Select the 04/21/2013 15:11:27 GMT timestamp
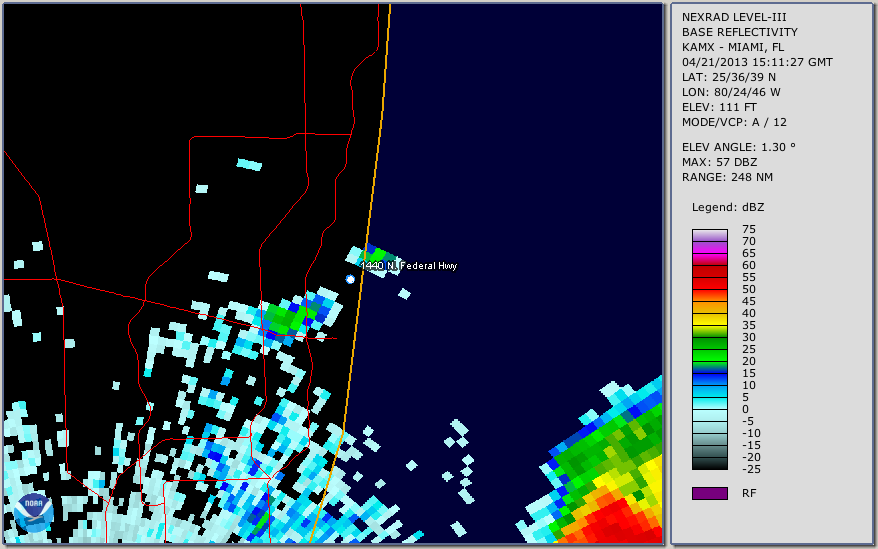This screenshot has width=878, height=549. pyautogui.click(x=757, y=62)
